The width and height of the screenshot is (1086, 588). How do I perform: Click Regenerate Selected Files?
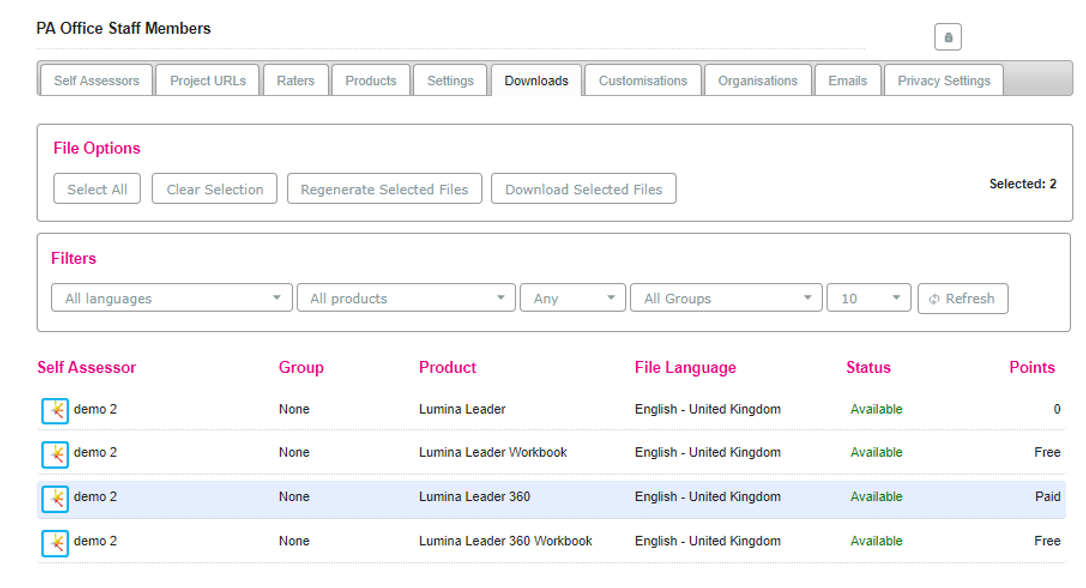pyautogui.click(x=384, y=188)
